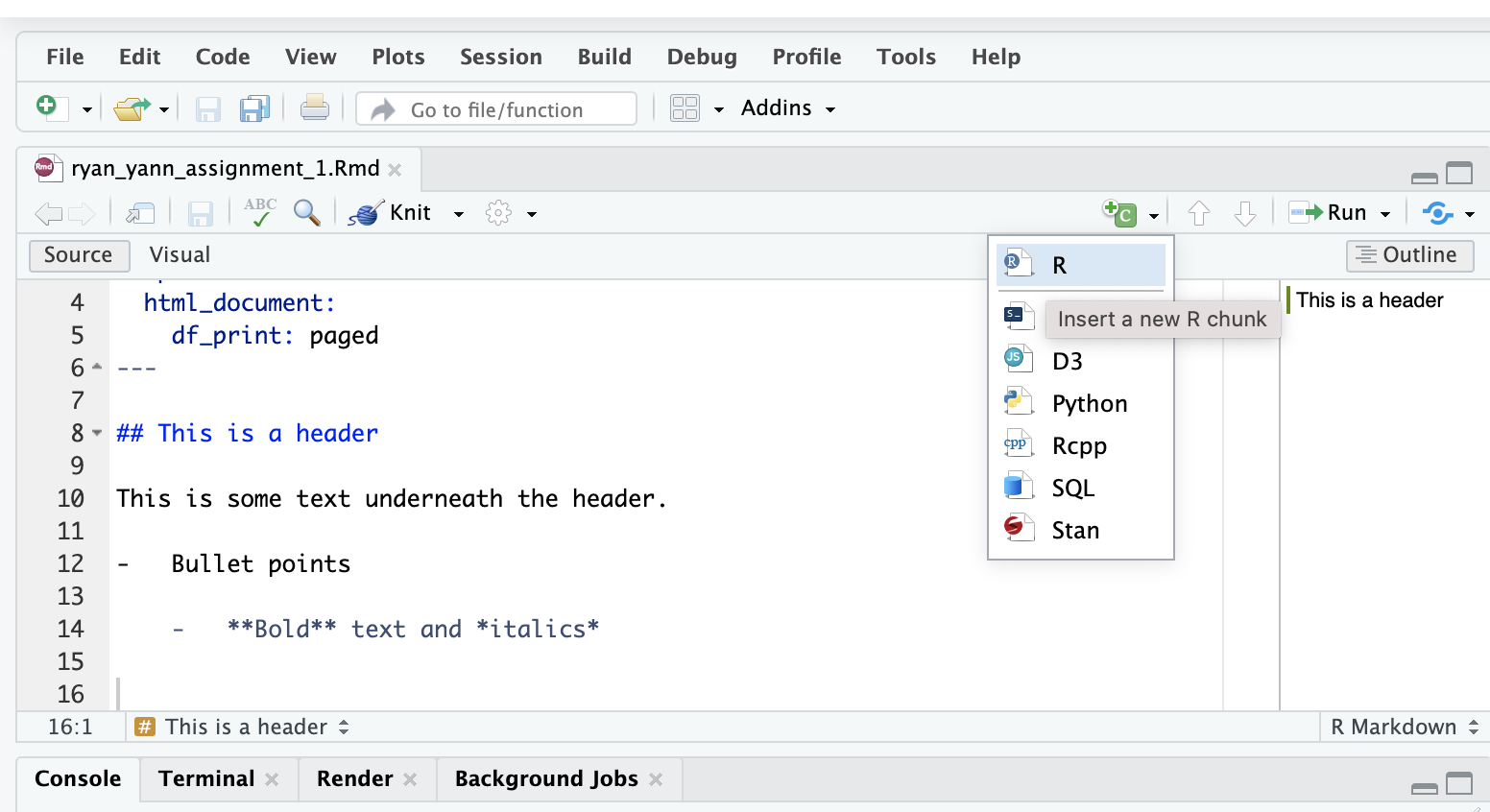
Task: Go to previous chunk arrow
Action: (1198, 213)
